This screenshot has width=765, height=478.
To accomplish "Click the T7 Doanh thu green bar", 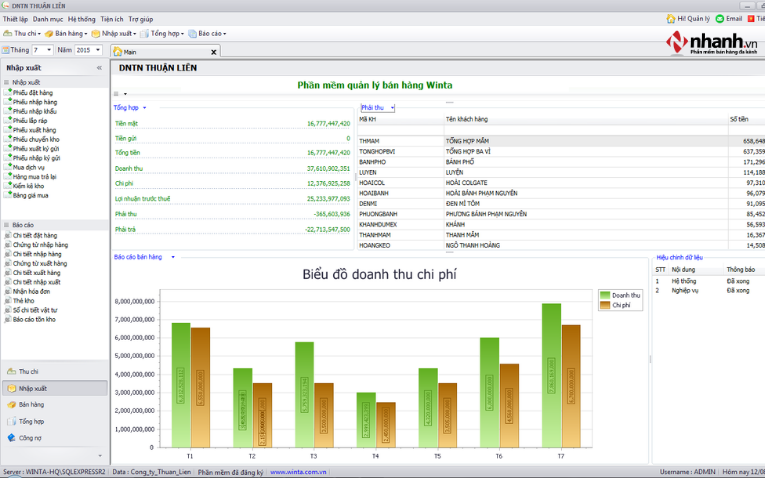I will pyautogui.click(x=551, y=375).
